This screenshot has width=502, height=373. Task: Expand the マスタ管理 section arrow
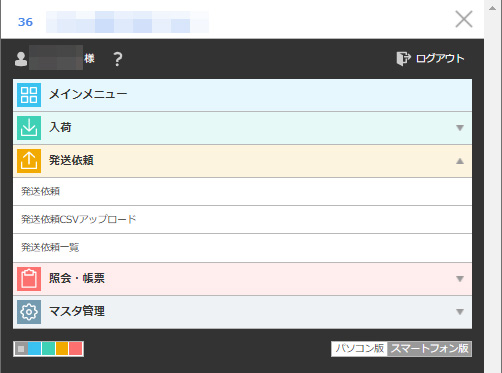pyautogui.click(x=460, y=312)
